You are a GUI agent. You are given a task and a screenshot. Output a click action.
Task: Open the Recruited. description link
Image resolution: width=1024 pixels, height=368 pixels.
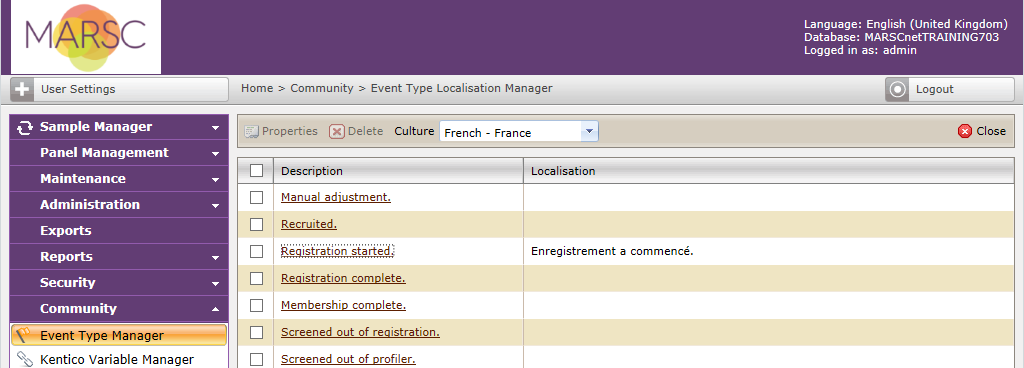pyautogui.click(x=309, y=224)
